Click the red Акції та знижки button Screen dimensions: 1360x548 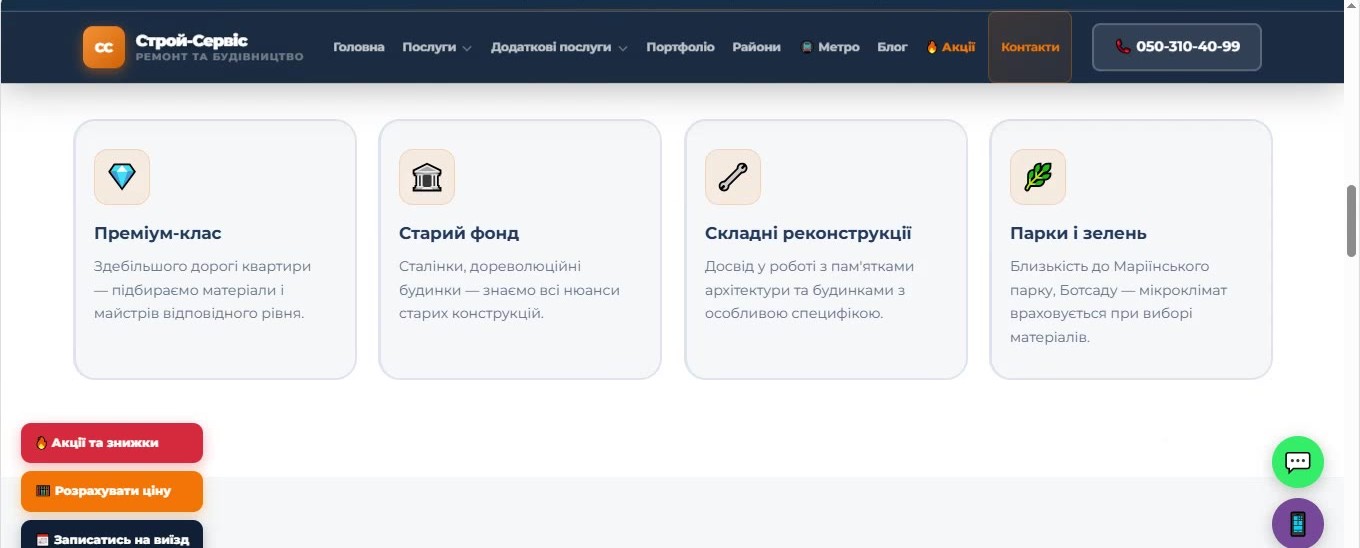pos(112,443)
